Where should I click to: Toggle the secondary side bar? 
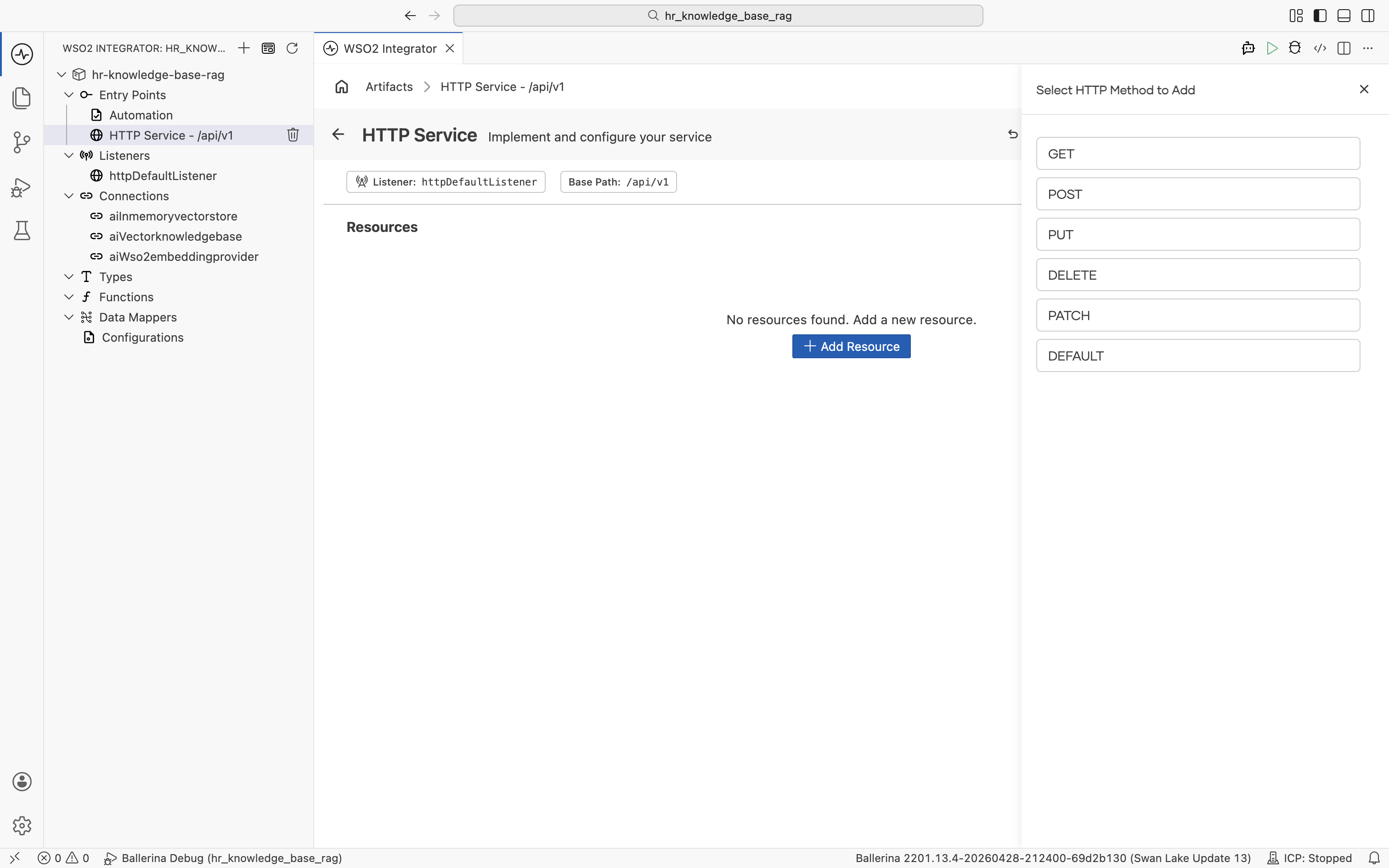[1368, 16]
